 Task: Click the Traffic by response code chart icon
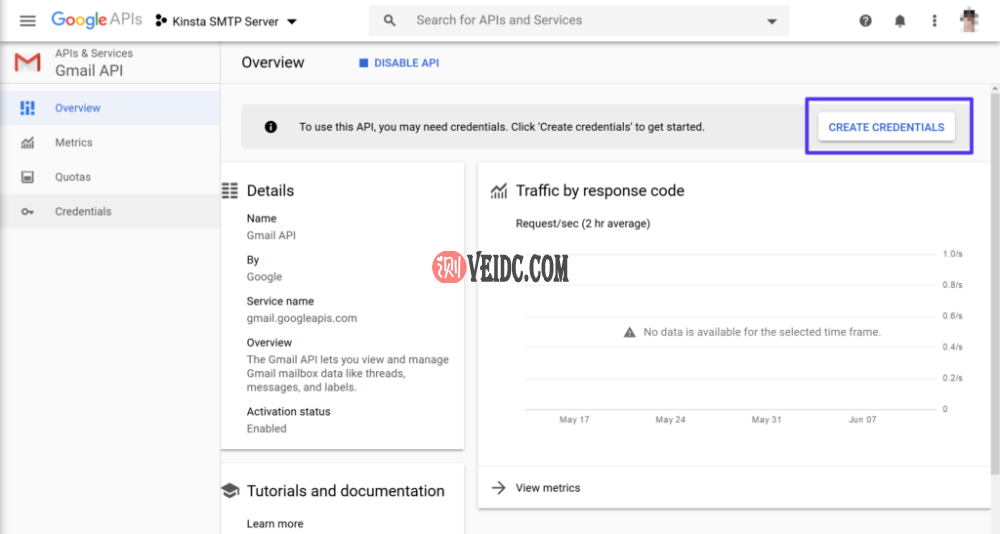pyautogui.click(x=499, y=190)
